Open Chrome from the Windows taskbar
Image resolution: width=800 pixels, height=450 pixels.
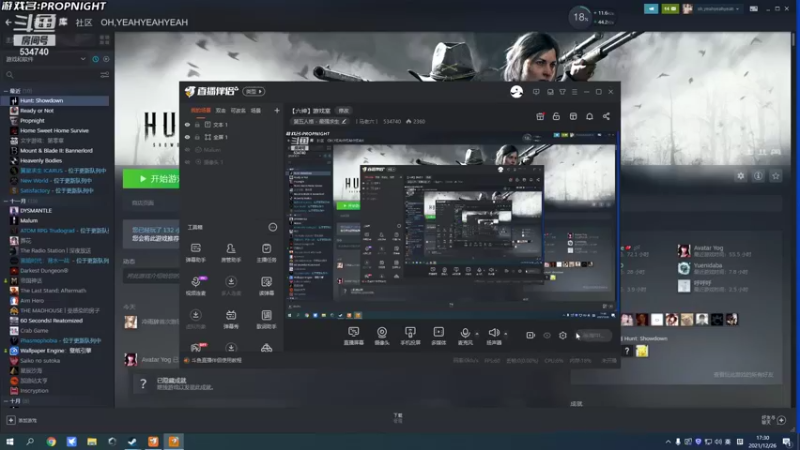51,442
